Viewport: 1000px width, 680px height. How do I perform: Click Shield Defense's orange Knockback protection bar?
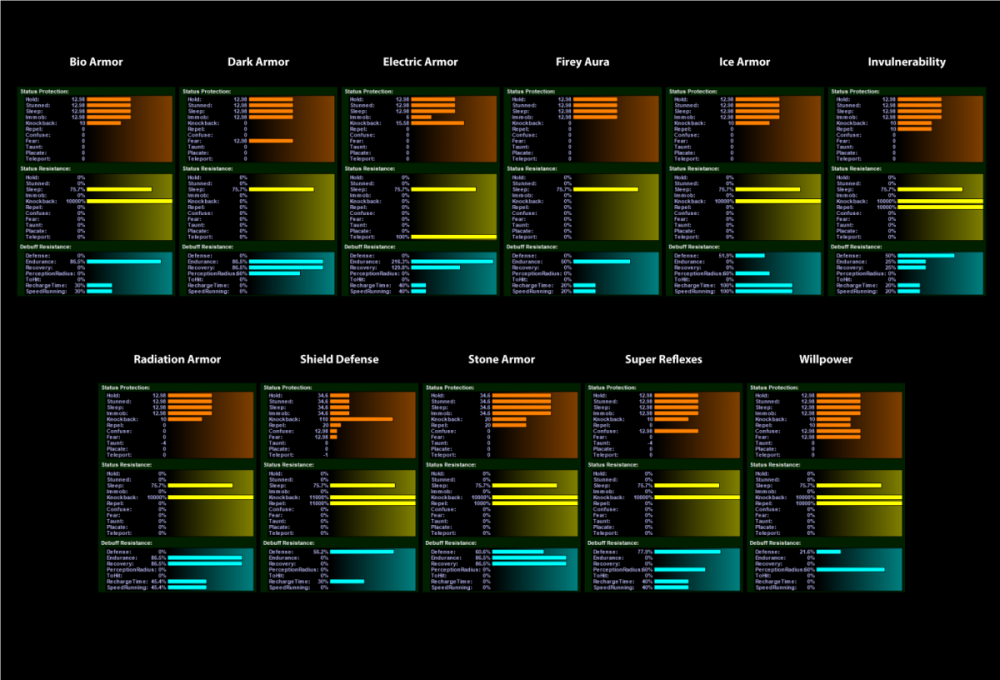tap(361, 419)
